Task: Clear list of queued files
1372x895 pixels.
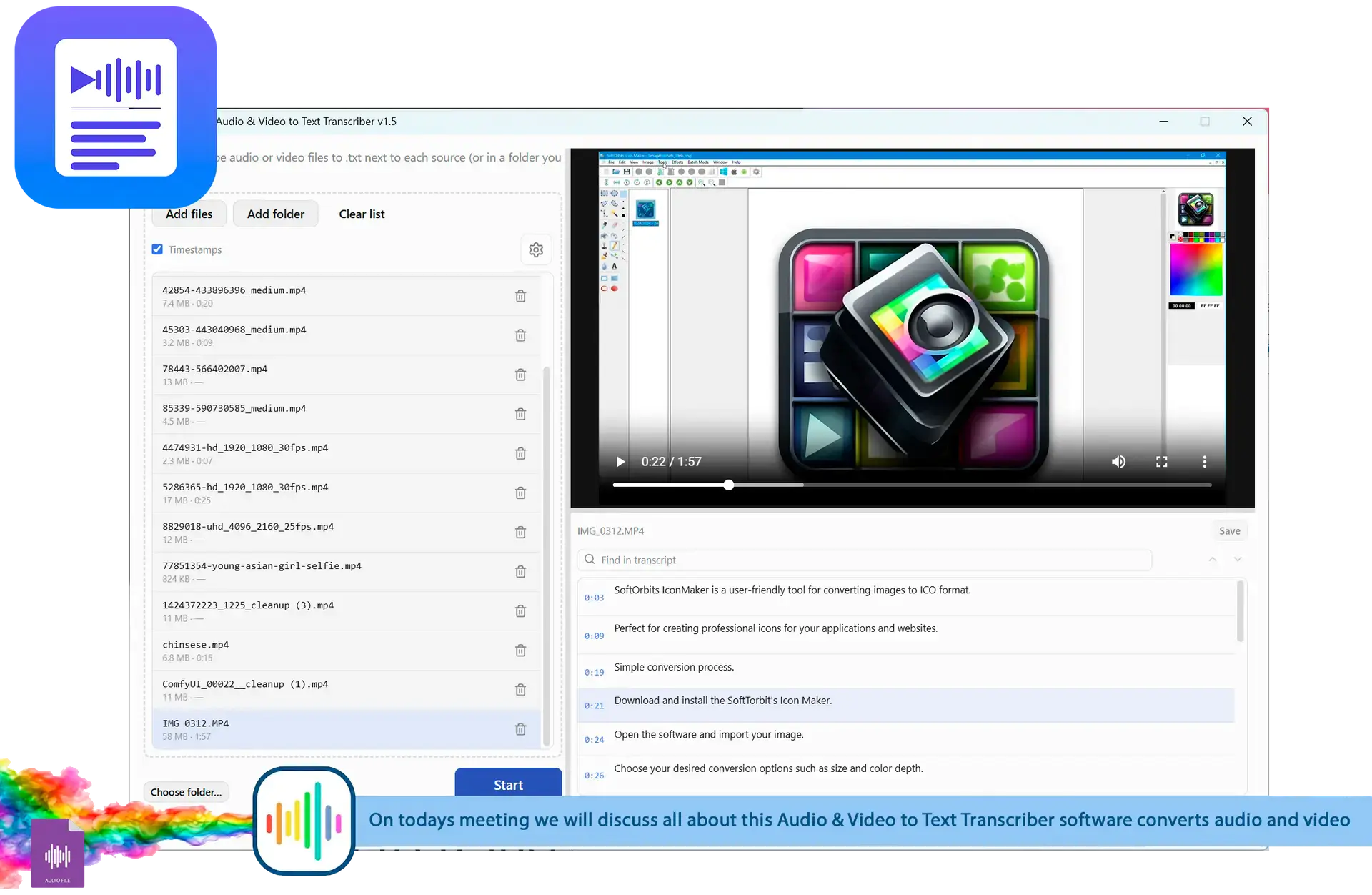Action: tap(362, 214)
